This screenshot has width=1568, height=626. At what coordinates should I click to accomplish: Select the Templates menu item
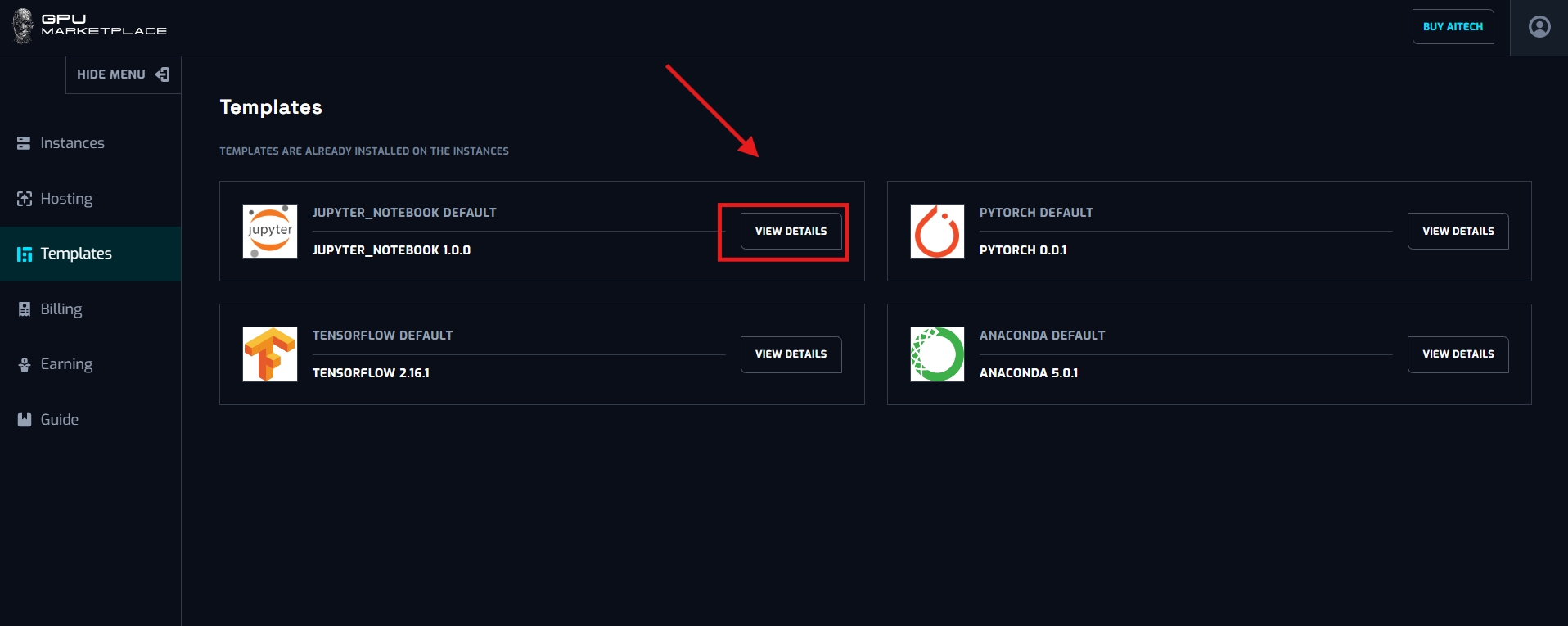pos(76,254)
